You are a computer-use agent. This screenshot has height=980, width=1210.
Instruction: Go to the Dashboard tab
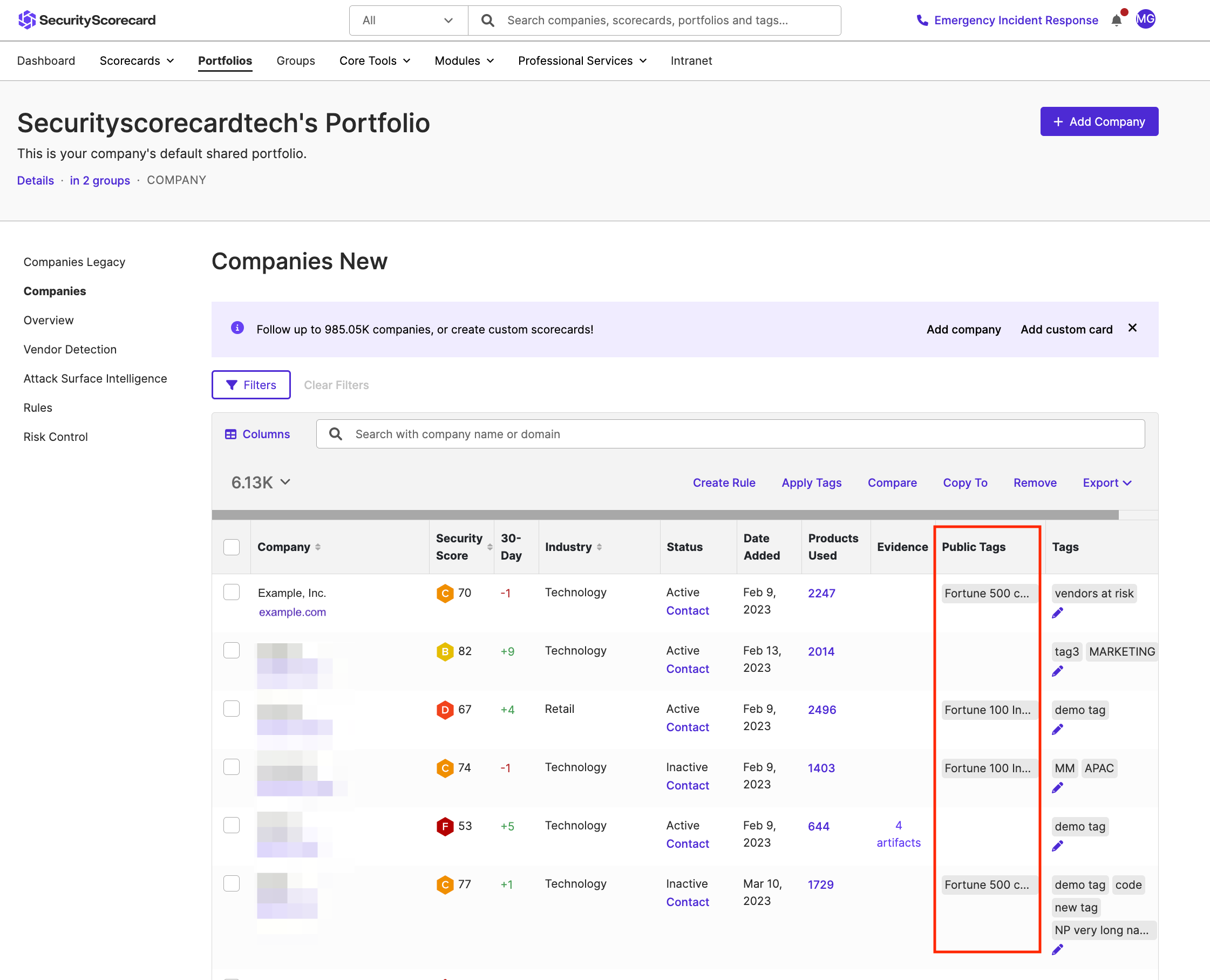[x=46, y=61]
